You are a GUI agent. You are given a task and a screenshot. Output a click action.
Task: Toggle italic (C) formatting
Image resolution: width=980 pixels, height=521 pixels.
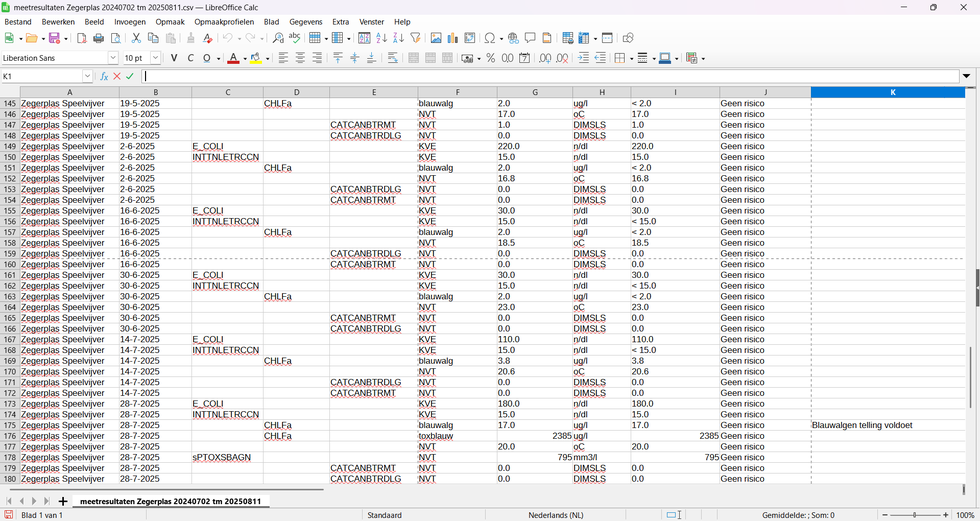click(x=191, y=58)
